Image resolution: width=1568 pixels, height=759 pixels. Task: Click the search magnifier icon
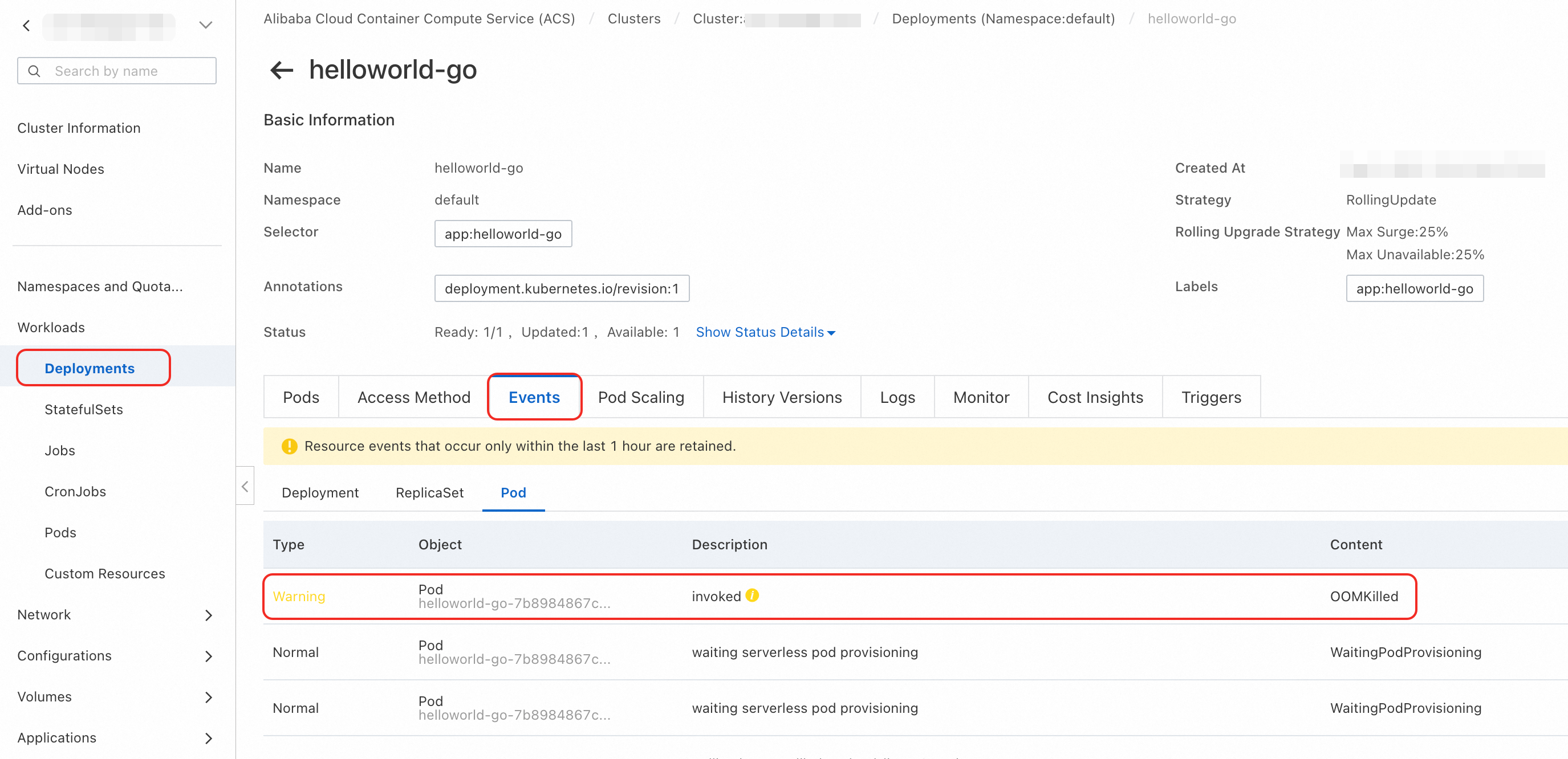click(x=35, y=71)
